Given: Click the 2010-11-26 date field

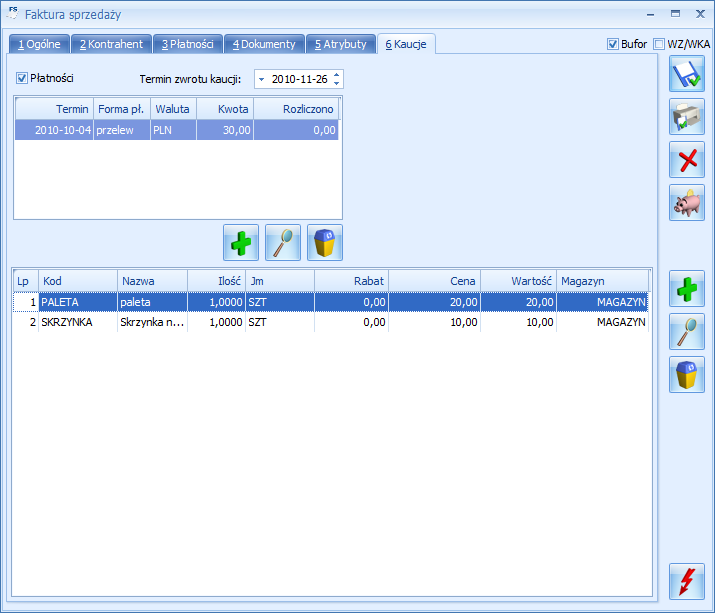Looking at the screenshot, I should [x=300, y=79].
